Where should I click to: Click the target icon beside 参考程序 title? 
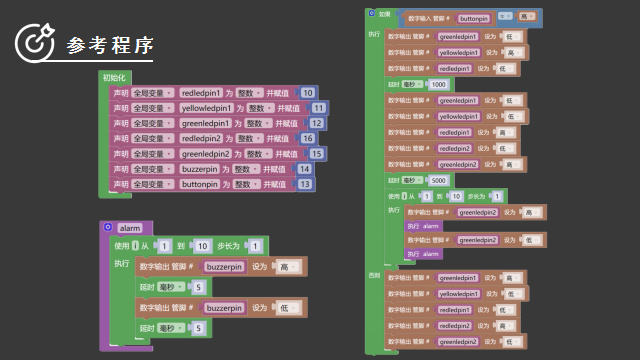point(35,42)
